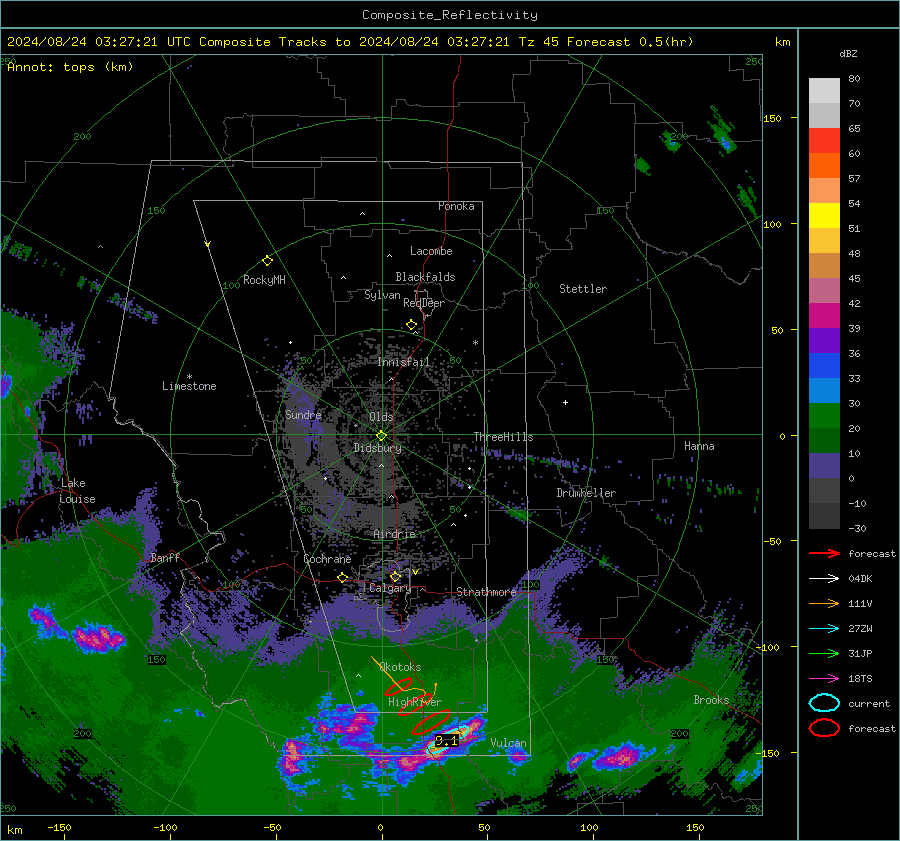Image resolution: width=900 pixels, height=841 pixels.
Task: Click the Calgary city label
Action: (390, 588)
